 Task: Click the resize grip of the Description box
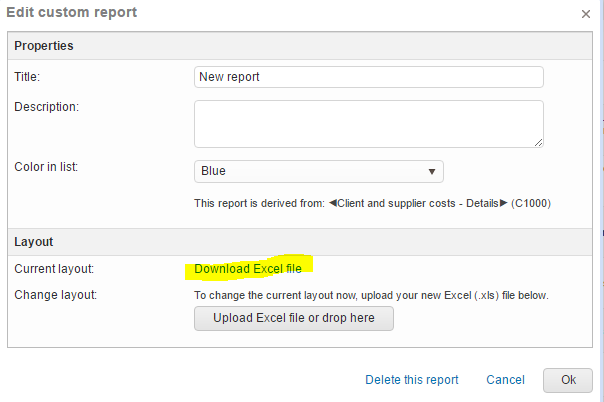538,142
